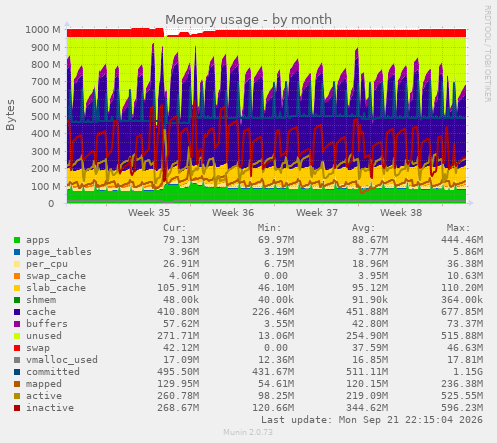Click the 'Week 35' x-axis label
Screen dimensions: 497x443
[x=149, y=213]
